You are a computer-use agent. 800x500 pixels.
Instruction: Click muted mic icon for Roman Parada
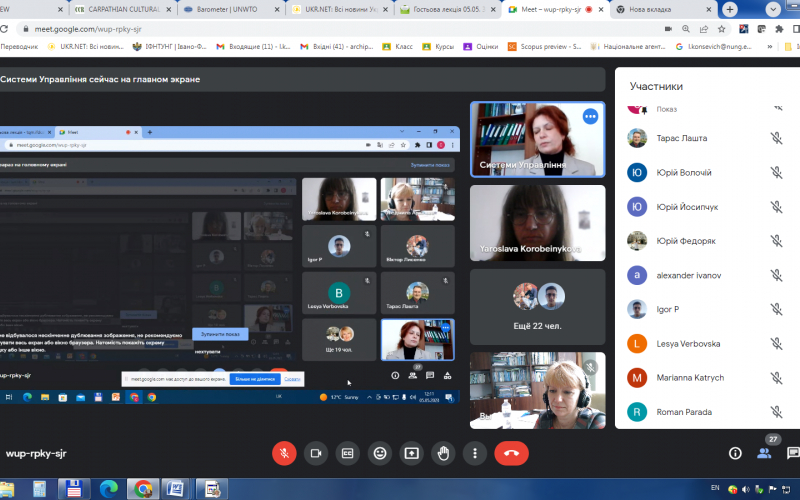coord(777,412)
